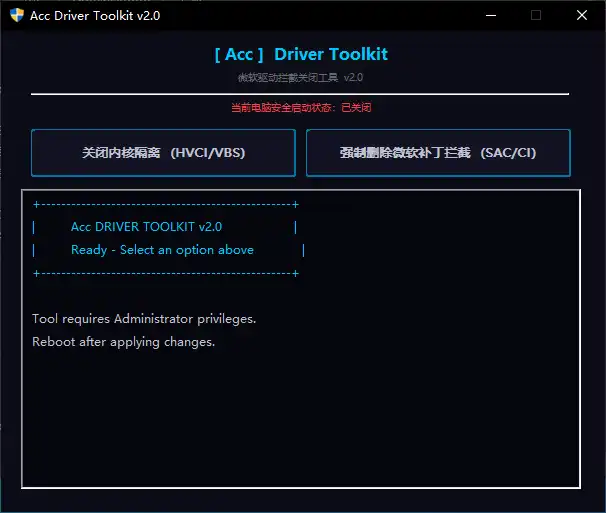
Task: Click 'Tool requires Administrator privileges.' text
Action: pyautogui.click(x=144, y=319)
